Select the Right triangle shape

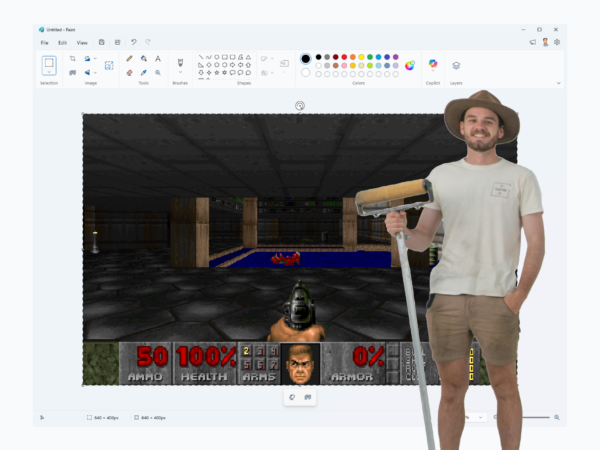tap(201, 65)
